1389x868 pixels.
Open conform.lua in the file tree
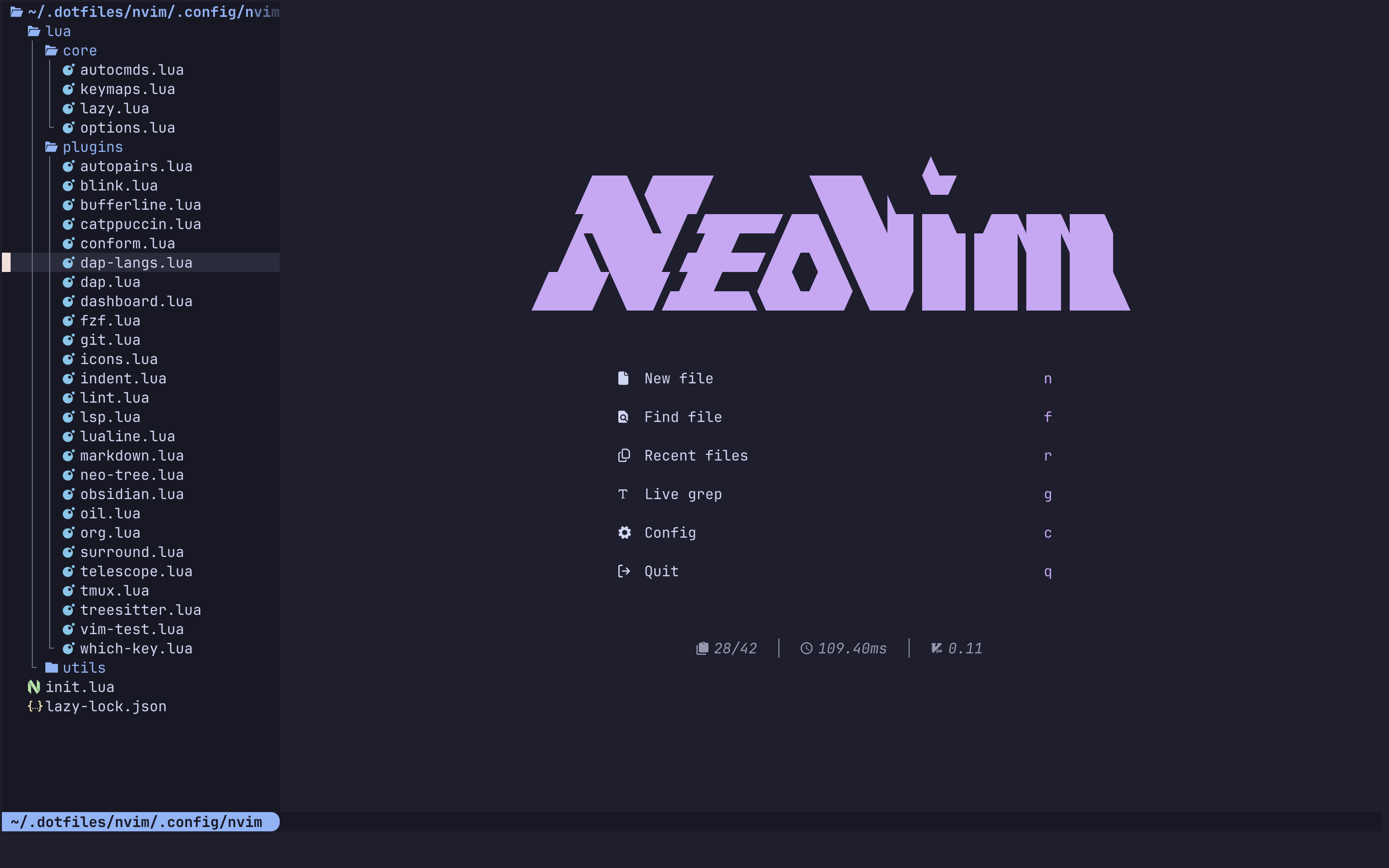tap(127, 244)
